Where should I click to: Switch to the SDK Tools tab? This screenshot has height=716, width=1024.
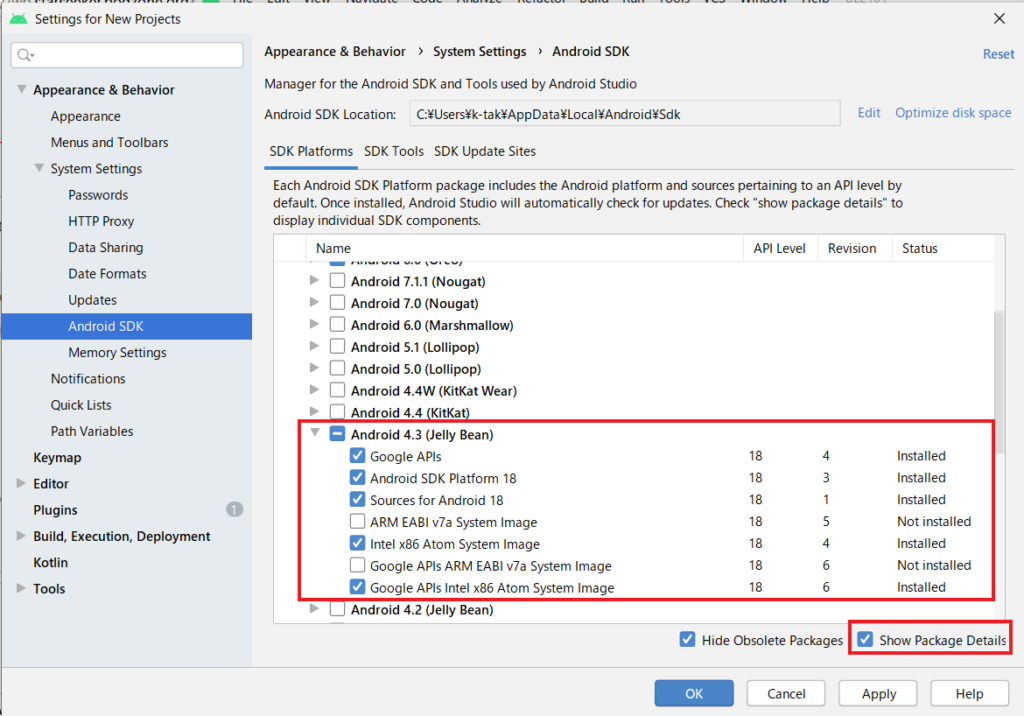coord(394,151)
